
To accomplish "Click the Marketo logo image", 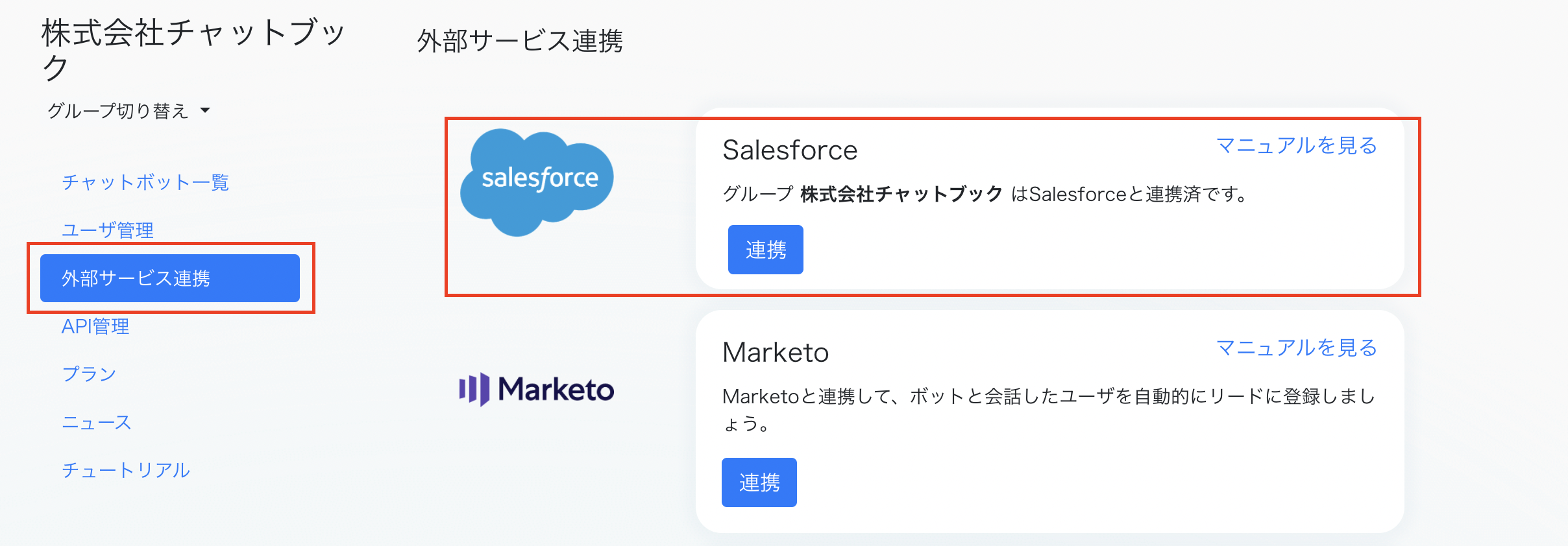I will click(537, 389).
